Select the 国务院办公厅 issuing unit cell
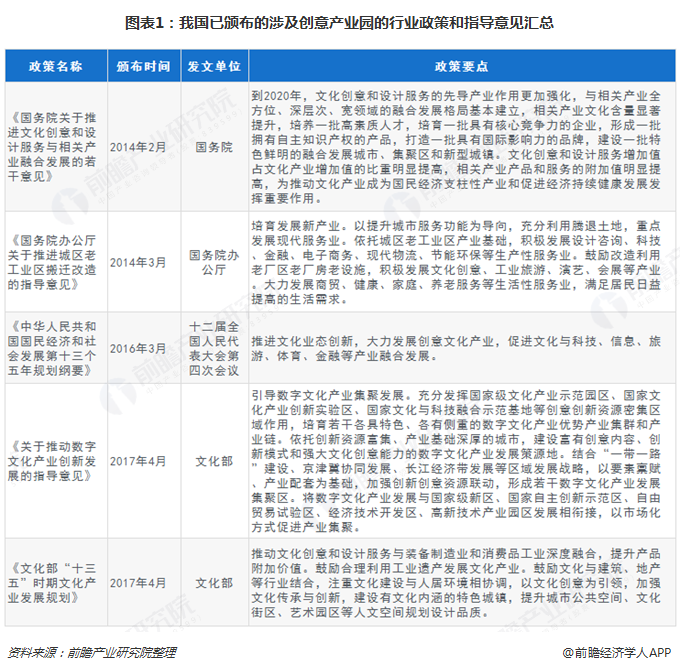Image resolution: width=680 pixels, height=671 pixels. pyautogui.click(x=212, y=261)
